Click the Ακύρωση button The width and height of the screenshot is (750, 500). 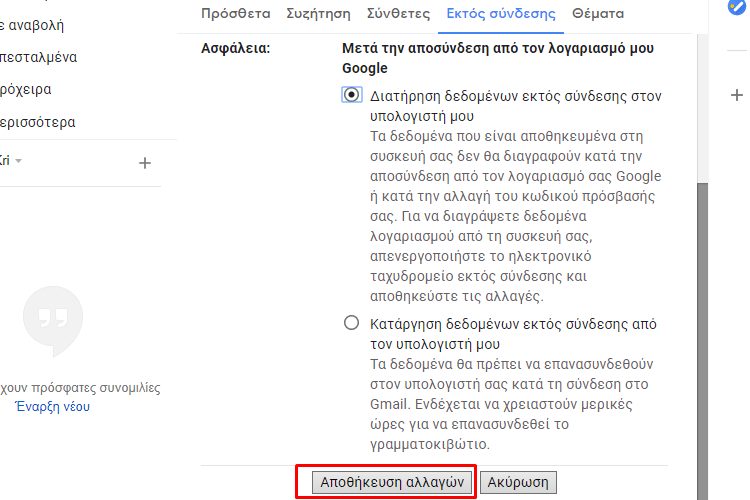(x=518, y=482)
